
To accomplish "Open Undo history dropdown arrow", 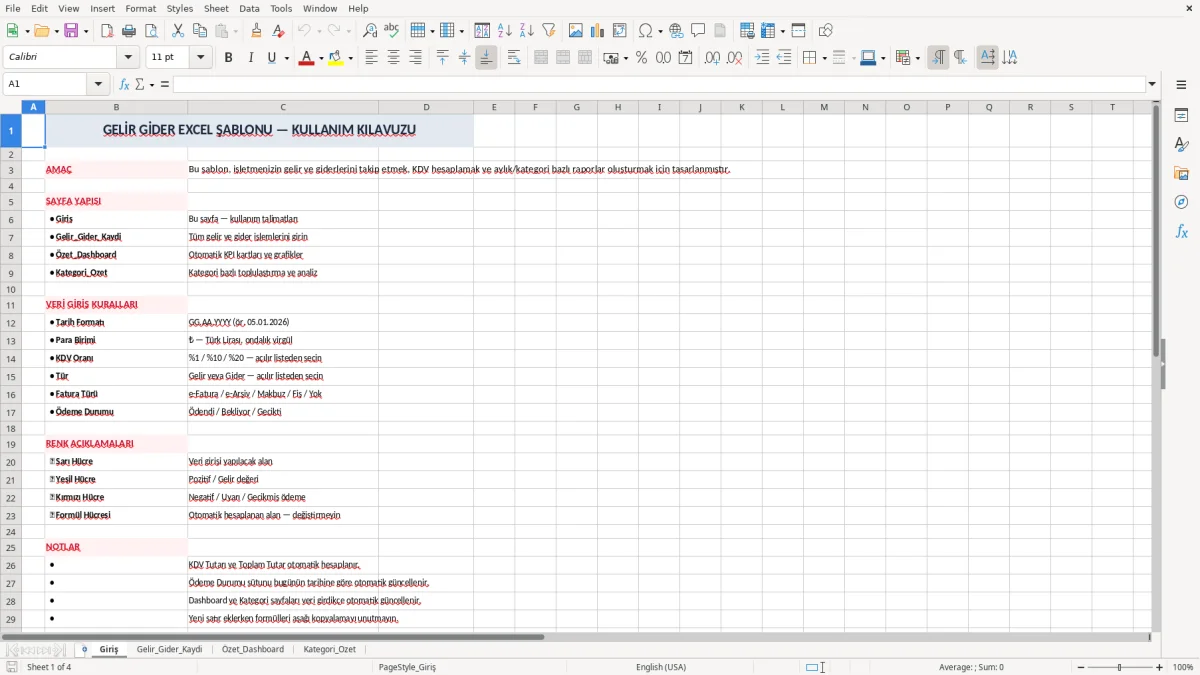I will click(x=319, y=31).
